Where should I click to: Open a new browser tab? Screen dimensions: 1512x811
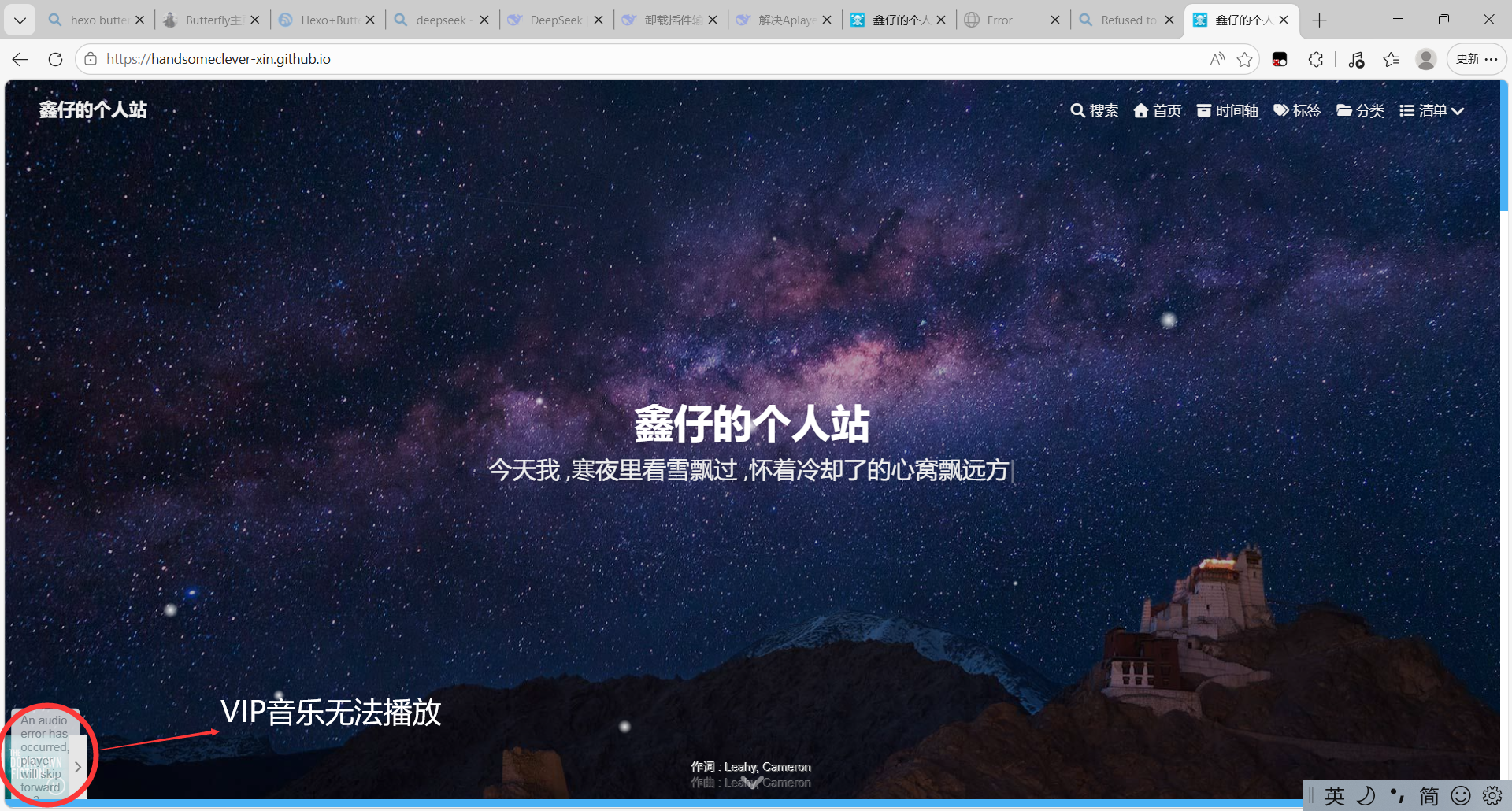click(x=1320, y=20)
